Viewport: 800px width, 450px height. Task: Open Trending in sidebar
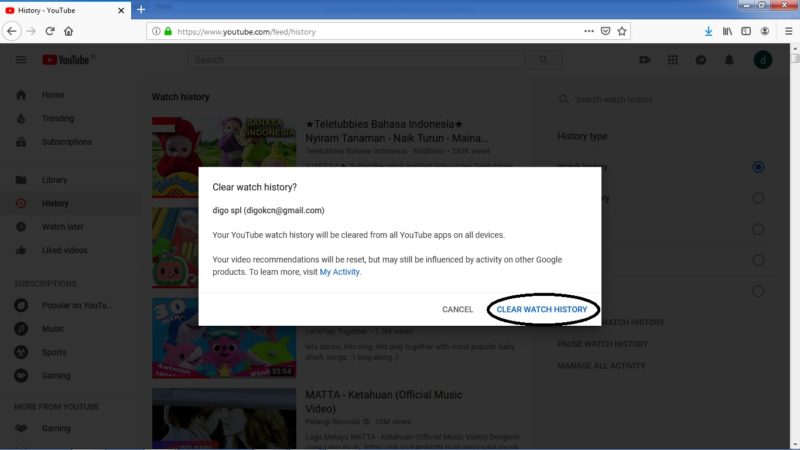pos(70,118)
